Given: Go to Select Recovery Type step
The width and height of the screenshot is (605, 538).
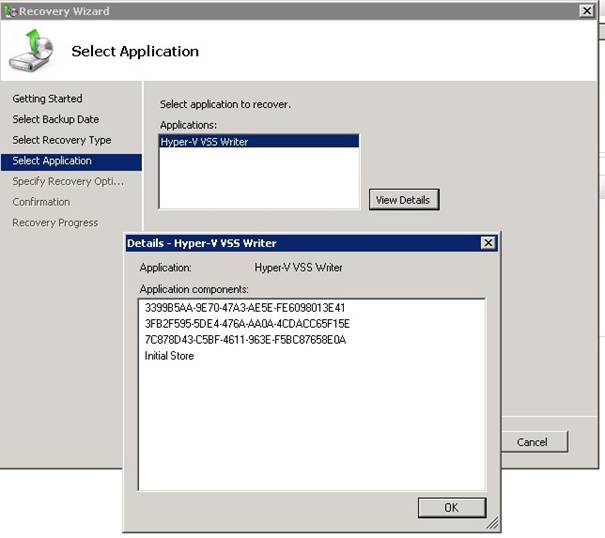Looking at the screenshot, I should click(62, 140).
